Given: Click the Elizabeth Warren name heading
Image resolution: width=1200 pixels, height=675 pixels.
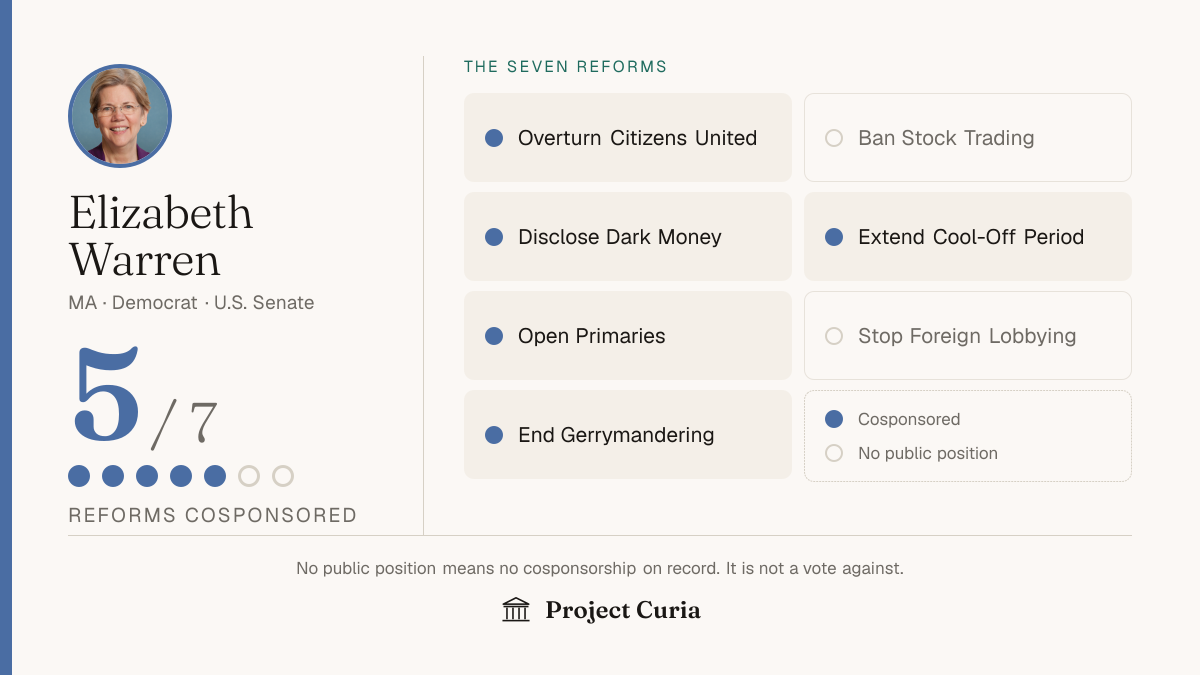Looking at the screenshot, I should 161,236.
